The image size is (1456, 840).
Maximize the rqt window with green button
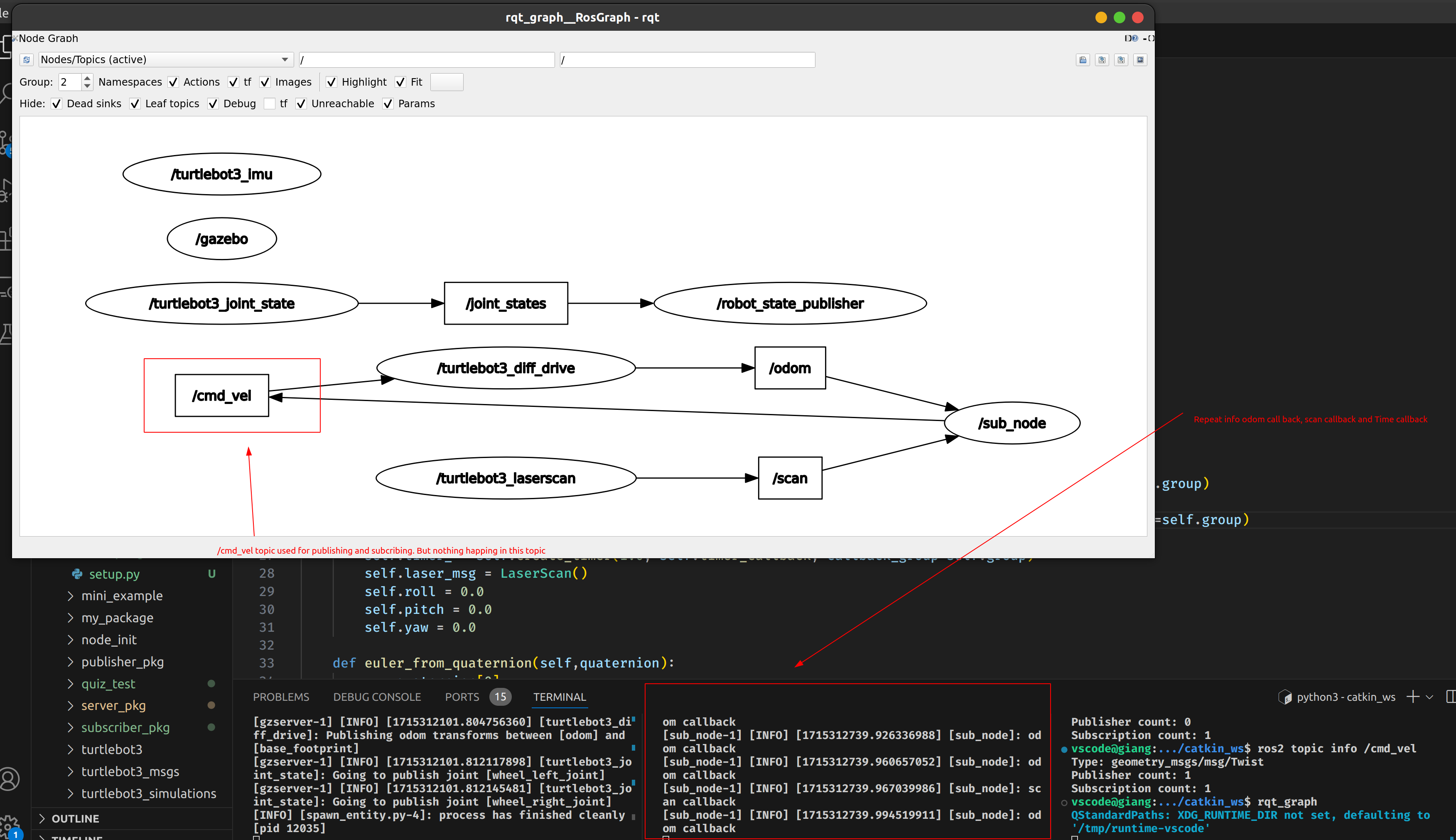(x=1119, y=17)
